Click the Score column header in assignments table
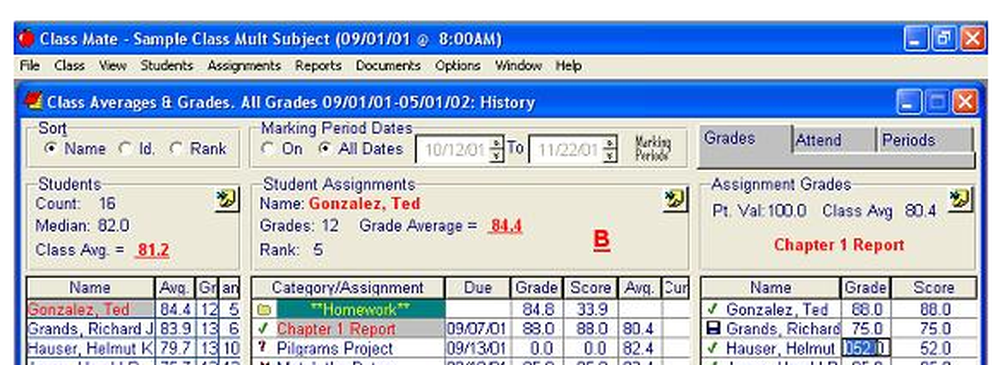Viewport: 1000px width, 365px height. (590, 288)
